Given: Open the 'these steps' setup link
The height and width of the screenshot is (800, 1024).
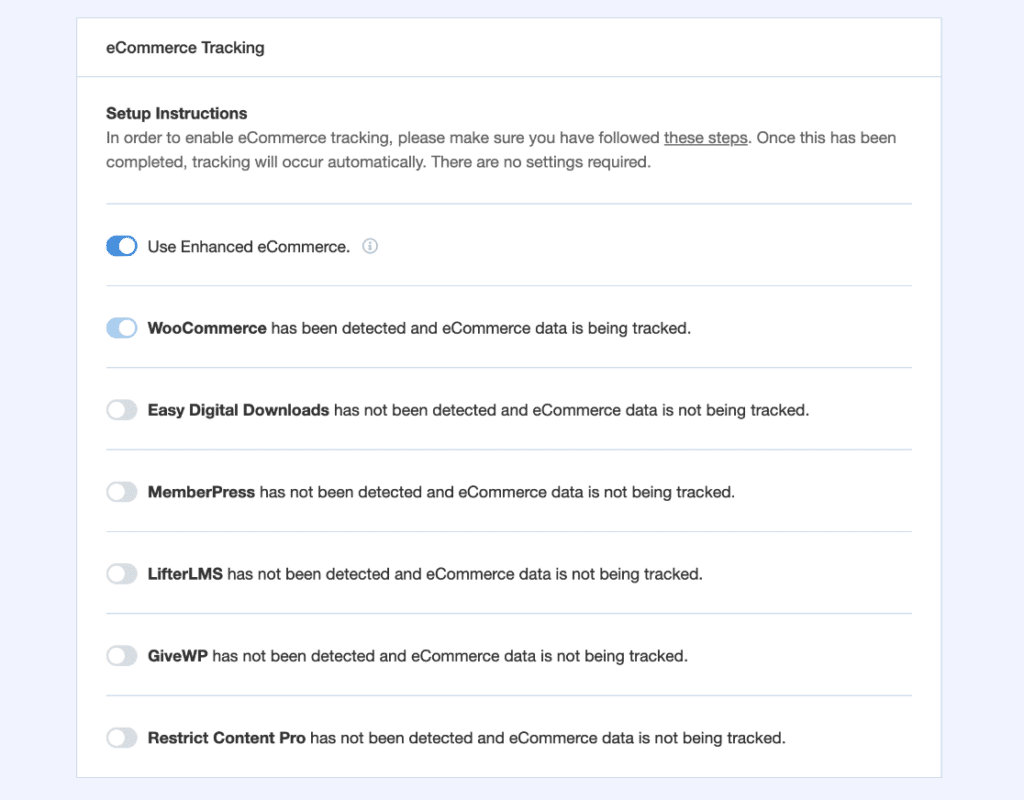Looking at the screenshot, I should pos(706,137).
